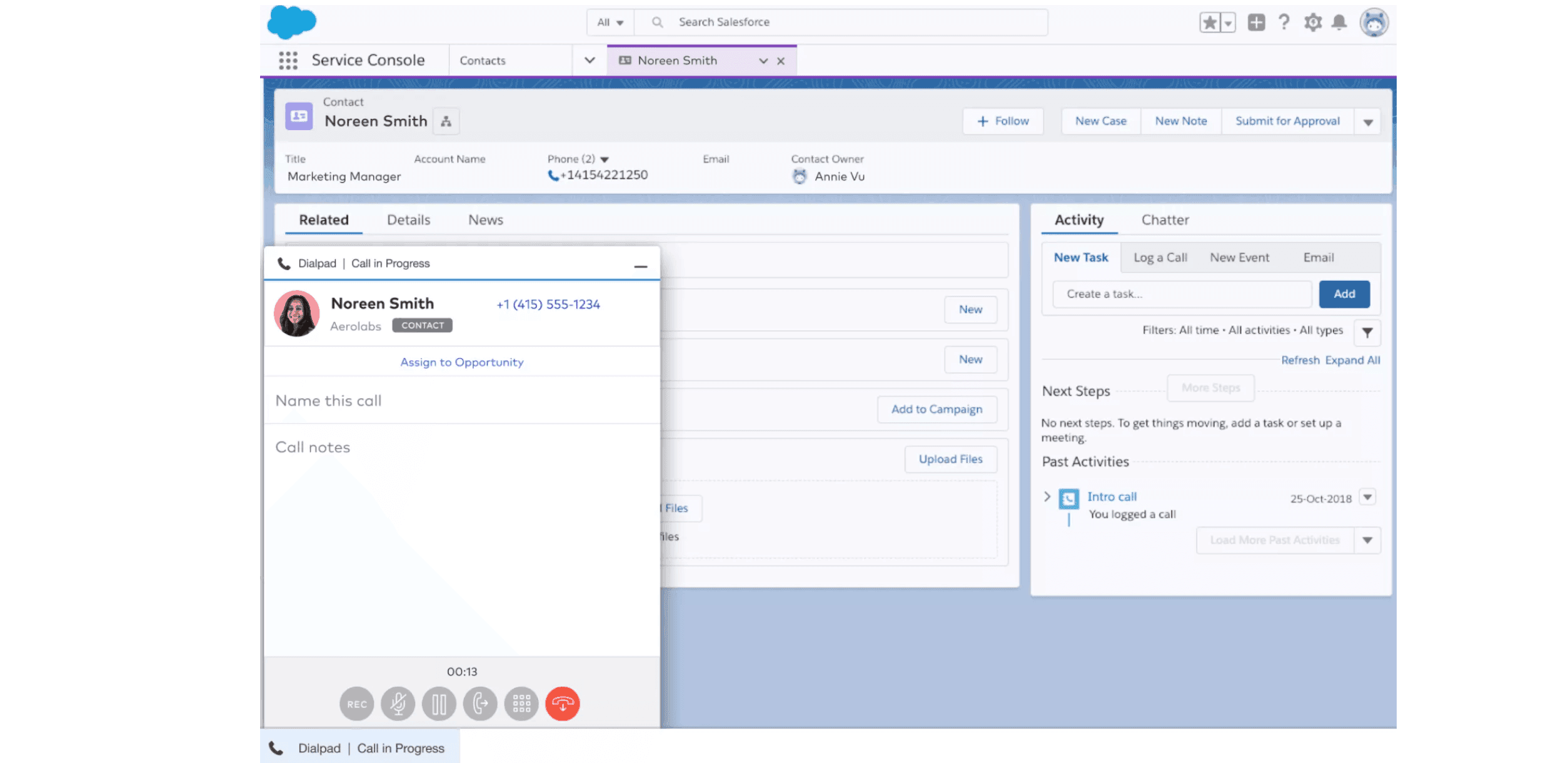Screen dimensions: 1568x763
Task: Follow this contact record
Action: (1003, 121)
